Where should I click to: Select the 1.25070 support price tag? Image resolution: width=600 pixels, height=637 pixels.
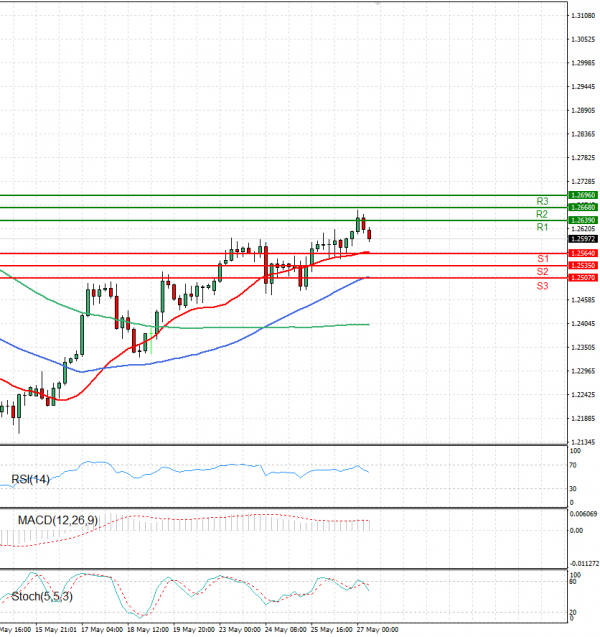point(583,277)
